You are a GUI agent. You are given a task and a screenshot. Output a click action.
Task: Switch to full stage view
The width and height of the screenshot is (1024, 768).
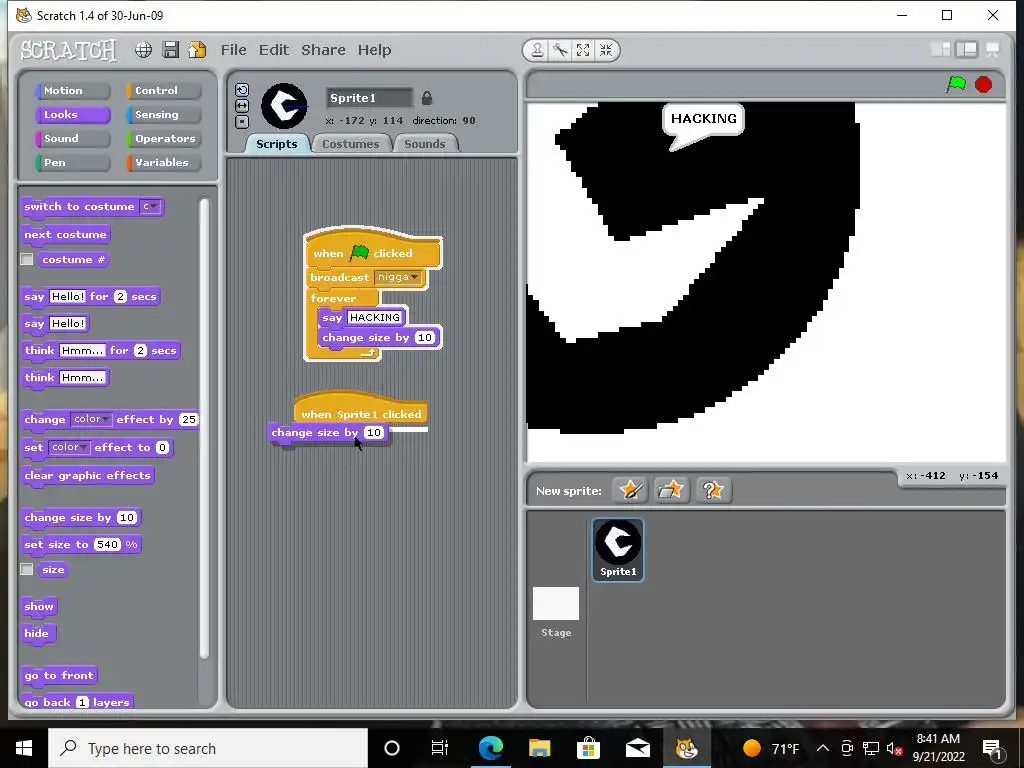(x=967, y=50)
